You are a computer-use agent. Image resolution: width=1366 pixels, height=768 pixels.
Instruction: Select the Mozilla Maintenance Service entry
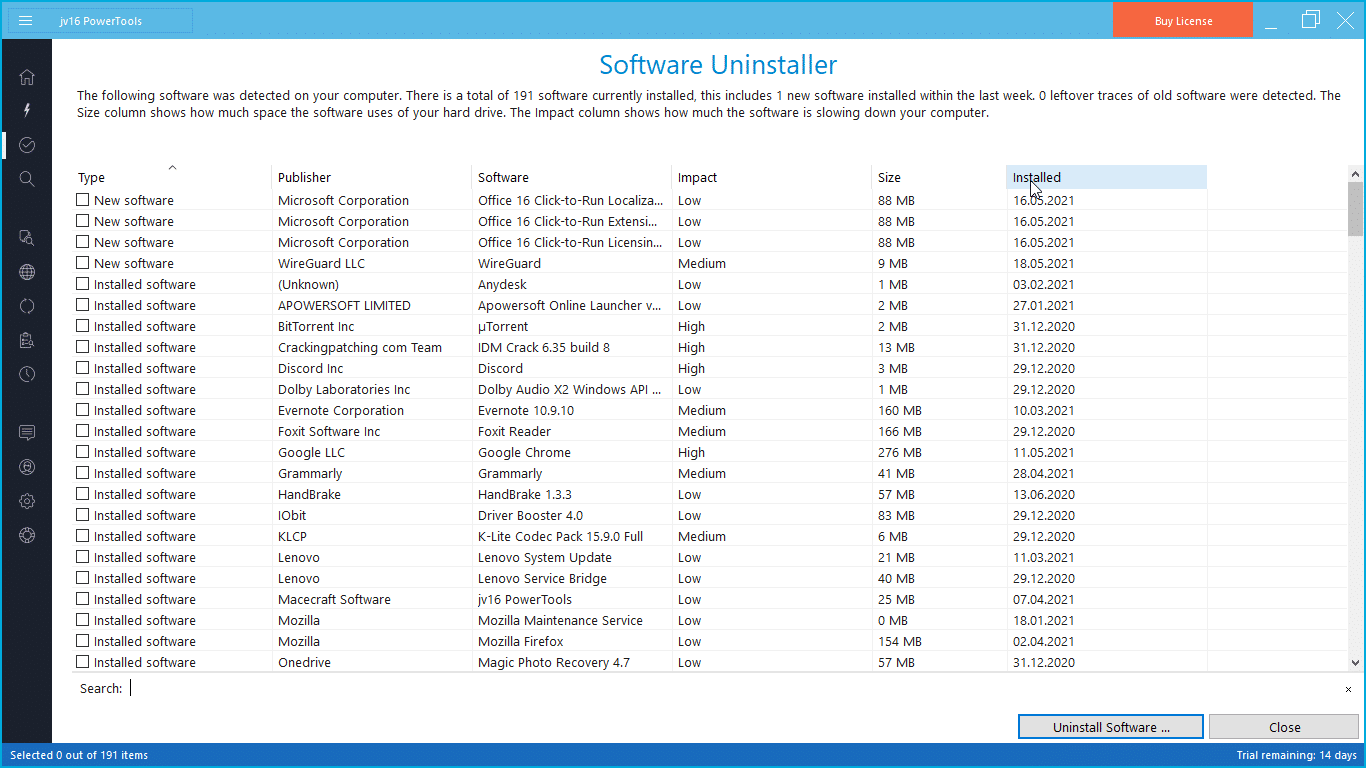coord(560,620)
